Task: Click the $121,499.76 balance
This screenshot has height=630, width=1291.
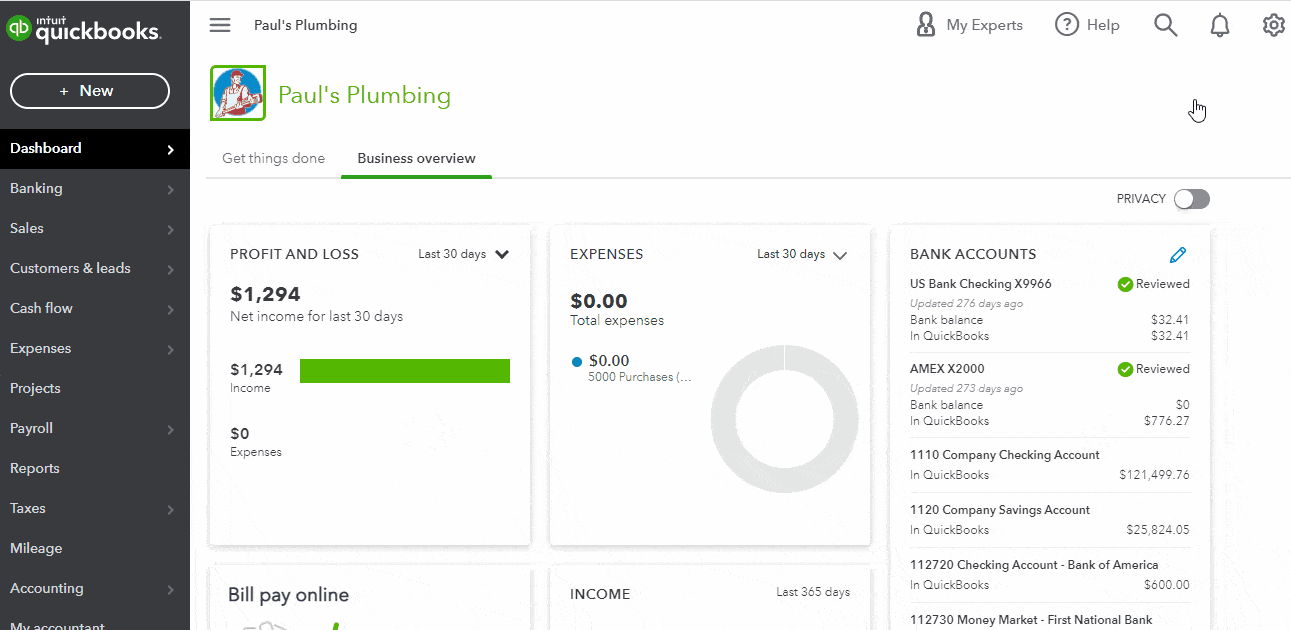Action: click(x=1154, y=475)
